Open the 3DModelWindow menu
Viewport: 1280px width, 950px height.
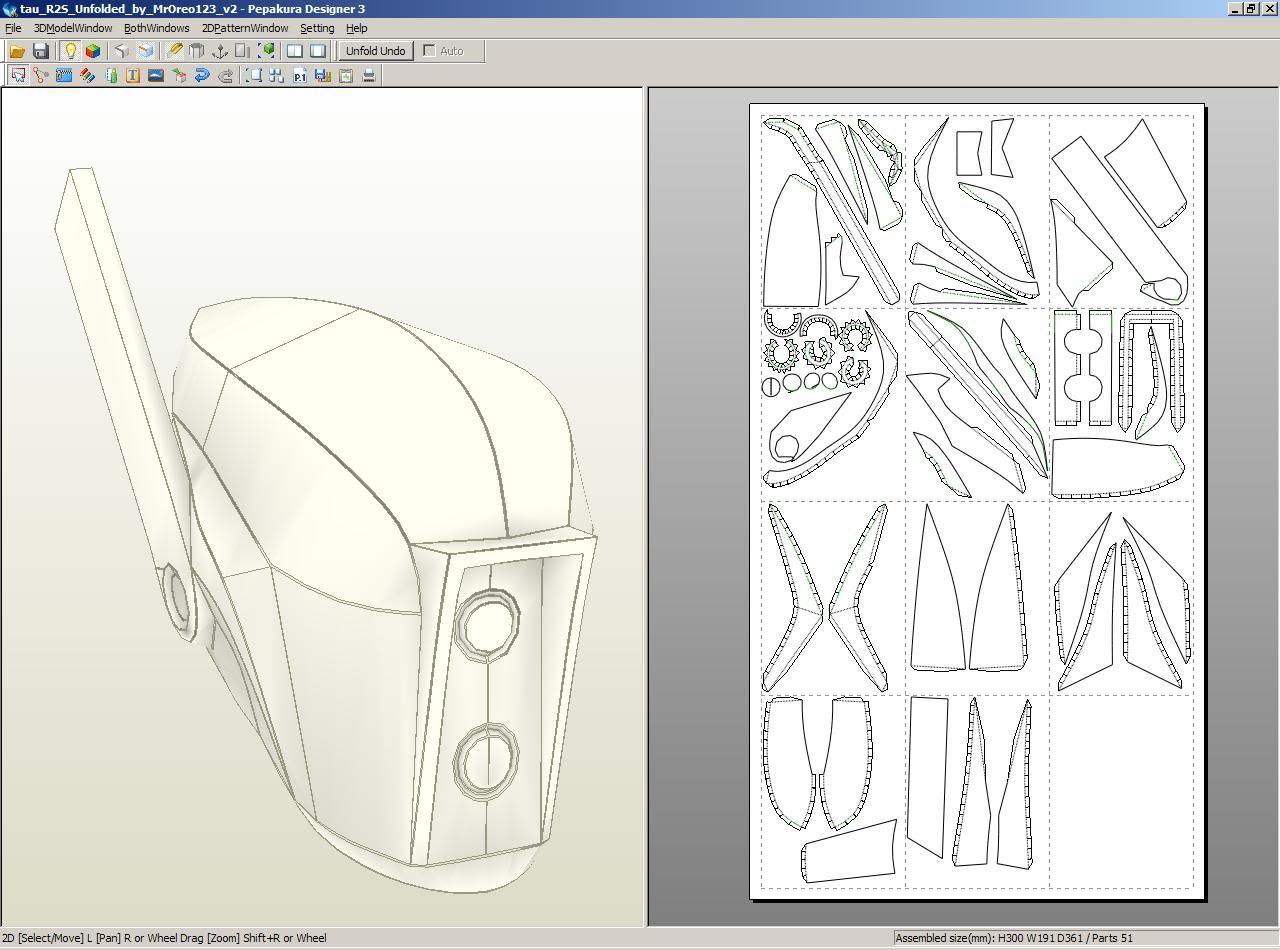click(73, 28)
